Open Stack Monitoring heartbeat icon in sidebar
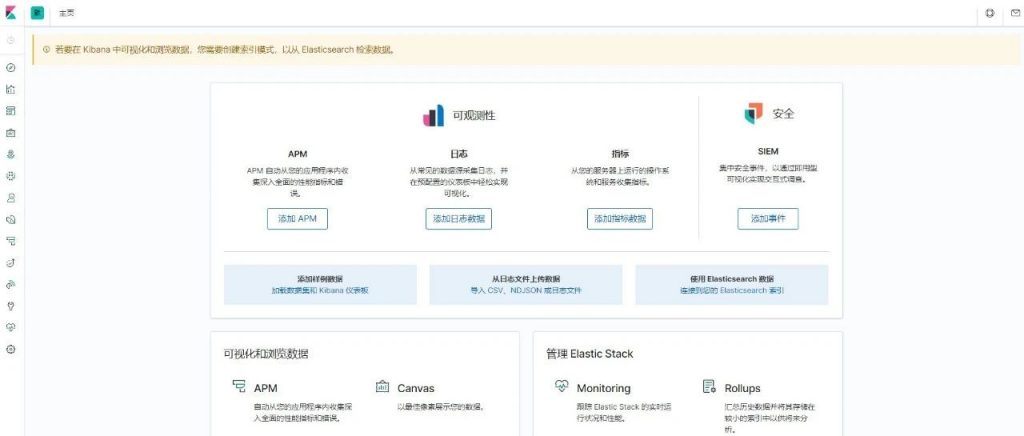1024x436 pixels. 11,327
